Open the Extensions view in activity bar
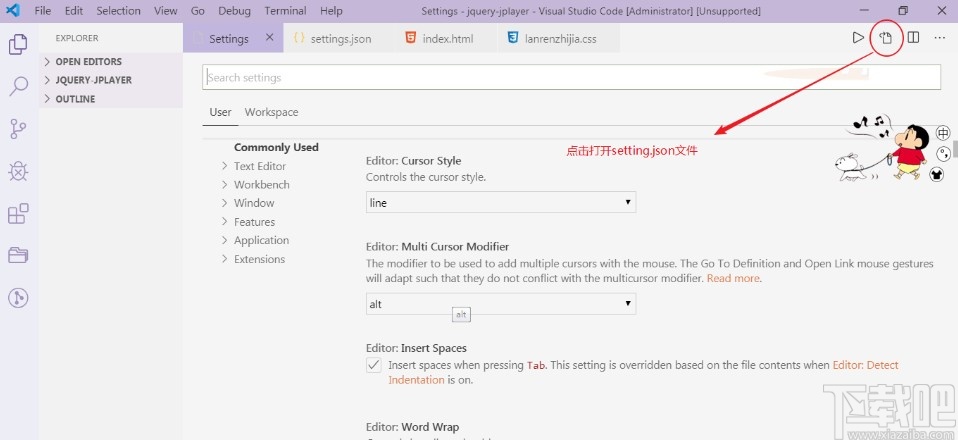 click(18, 214)
